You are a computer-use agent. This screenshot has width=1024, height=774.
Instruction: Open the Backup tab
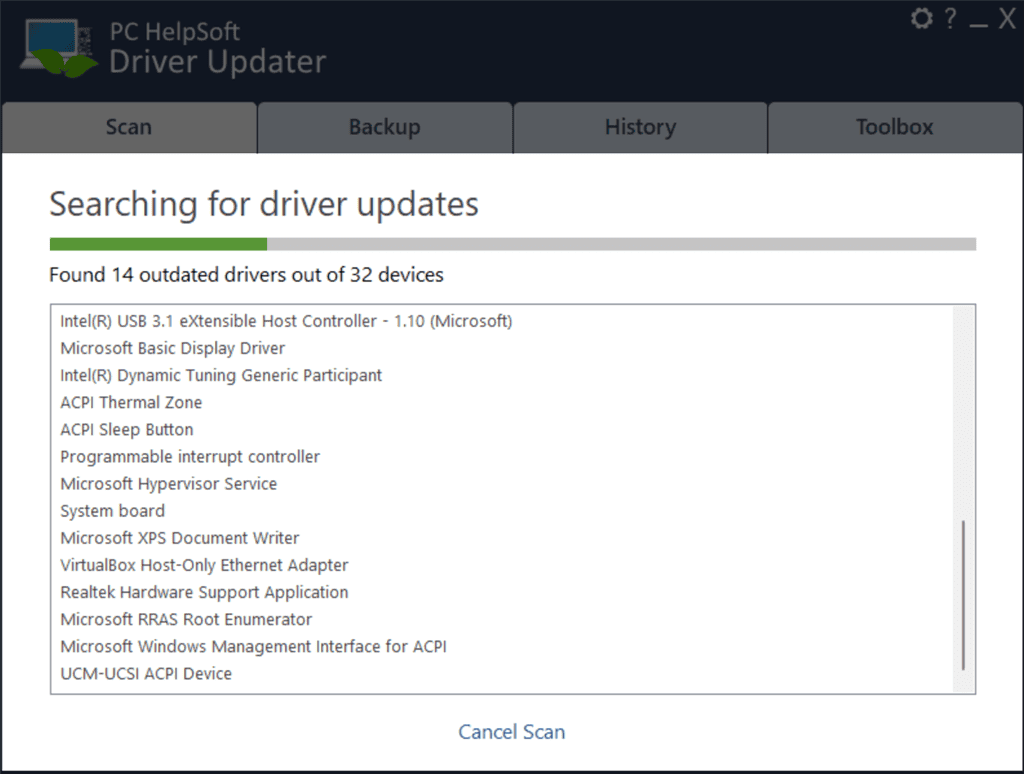click(x=384, y=127)
